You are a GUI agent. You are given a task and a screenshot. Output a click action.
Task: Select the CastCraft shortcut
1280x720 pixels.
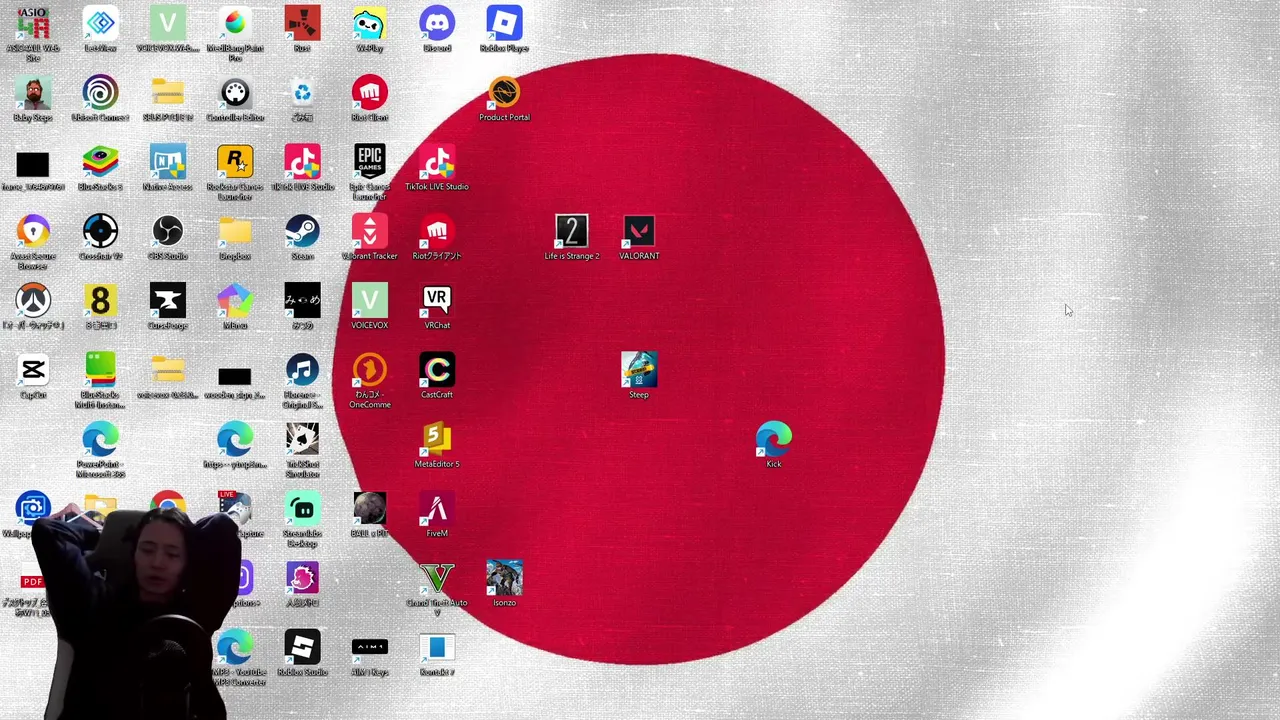click(x=437, y=370)
